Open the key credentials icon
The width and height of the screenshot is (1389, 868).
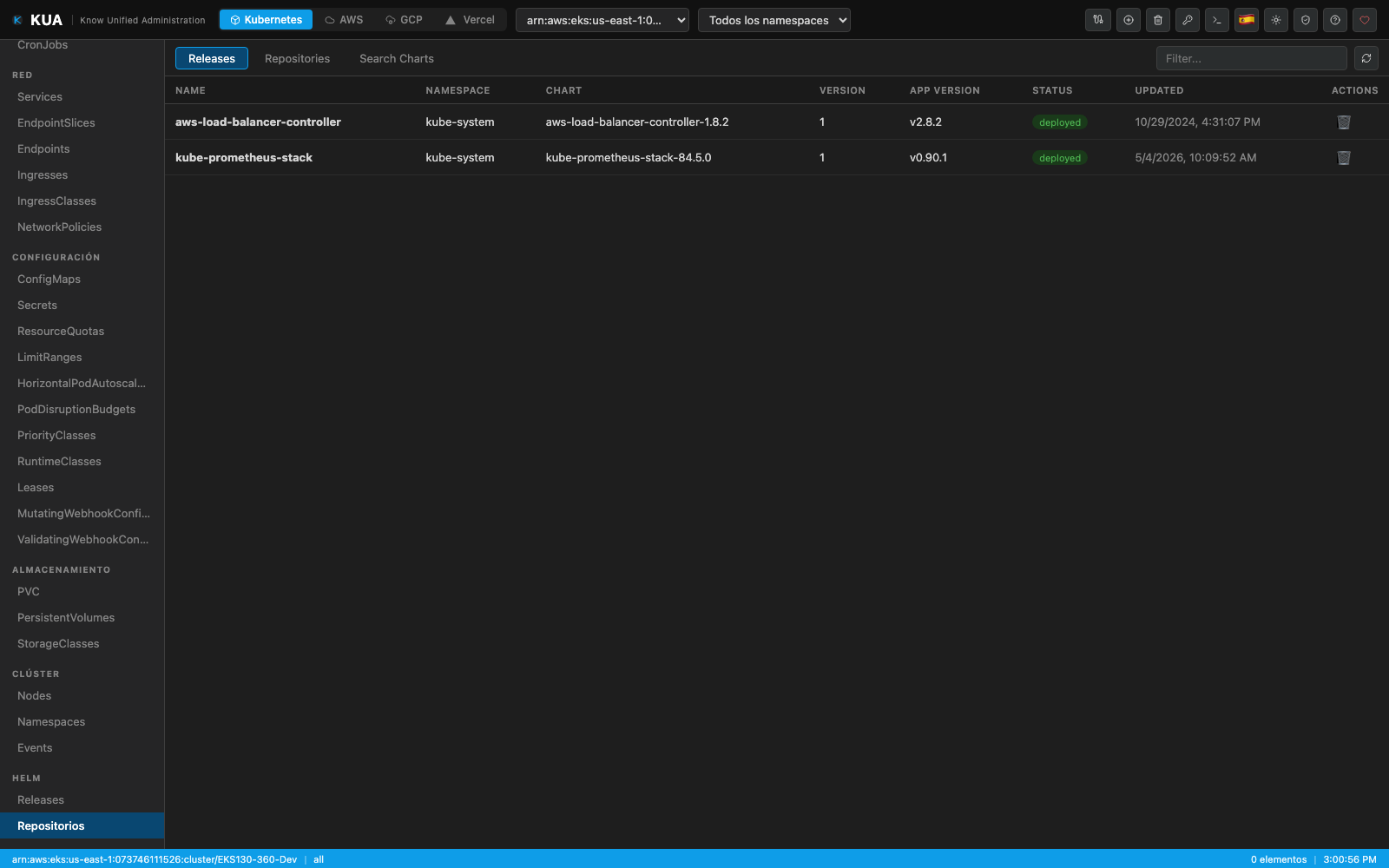1187,20
